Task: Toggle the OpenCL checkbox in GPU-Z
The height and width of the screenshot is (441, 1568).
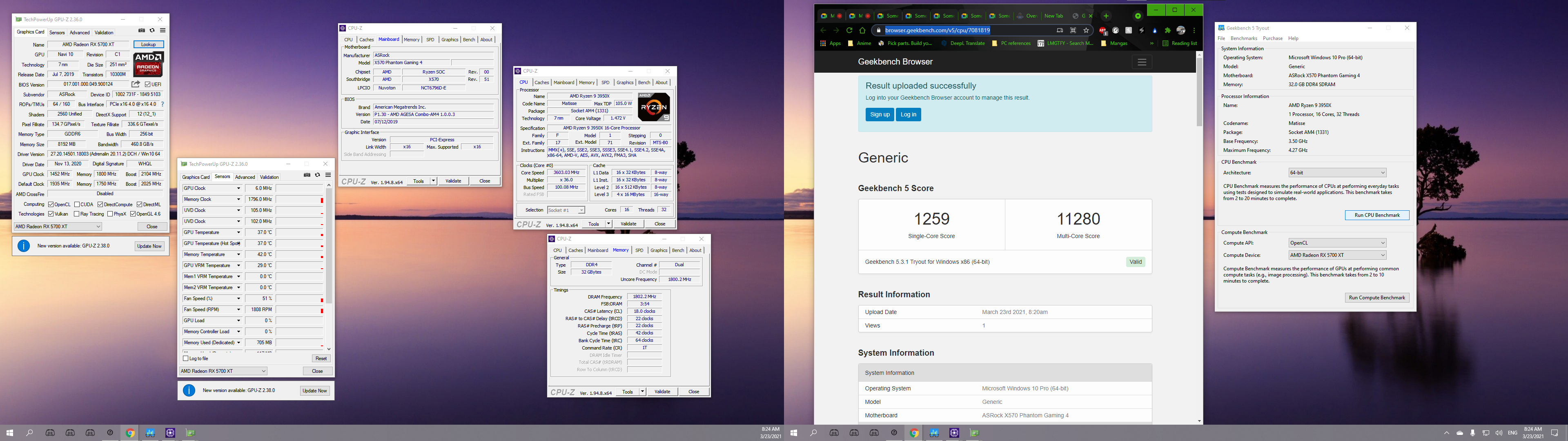Action: click(x=51, y=205)
